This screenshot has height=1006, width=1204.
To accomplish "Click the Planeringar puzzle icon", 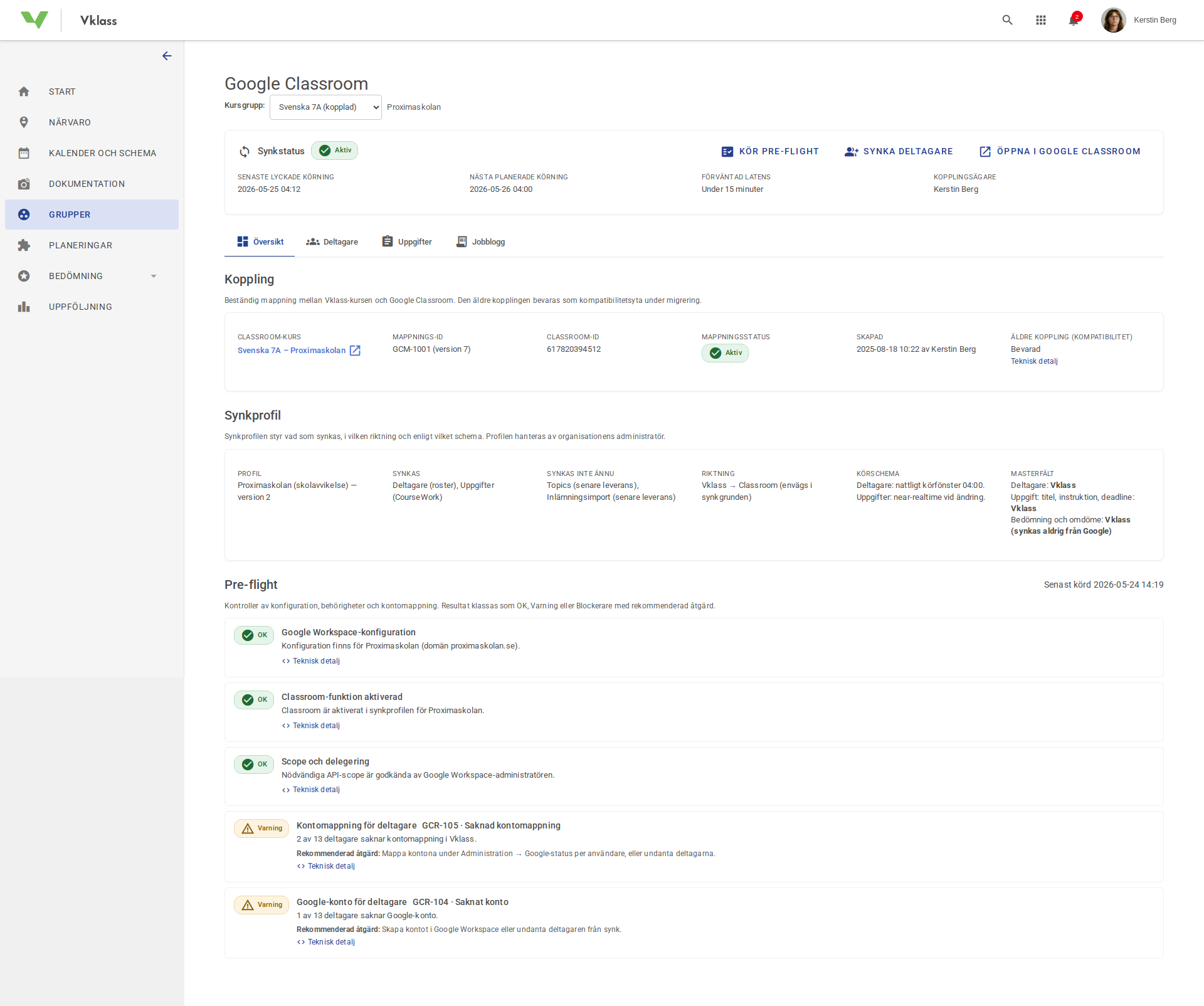I will 24,245.
